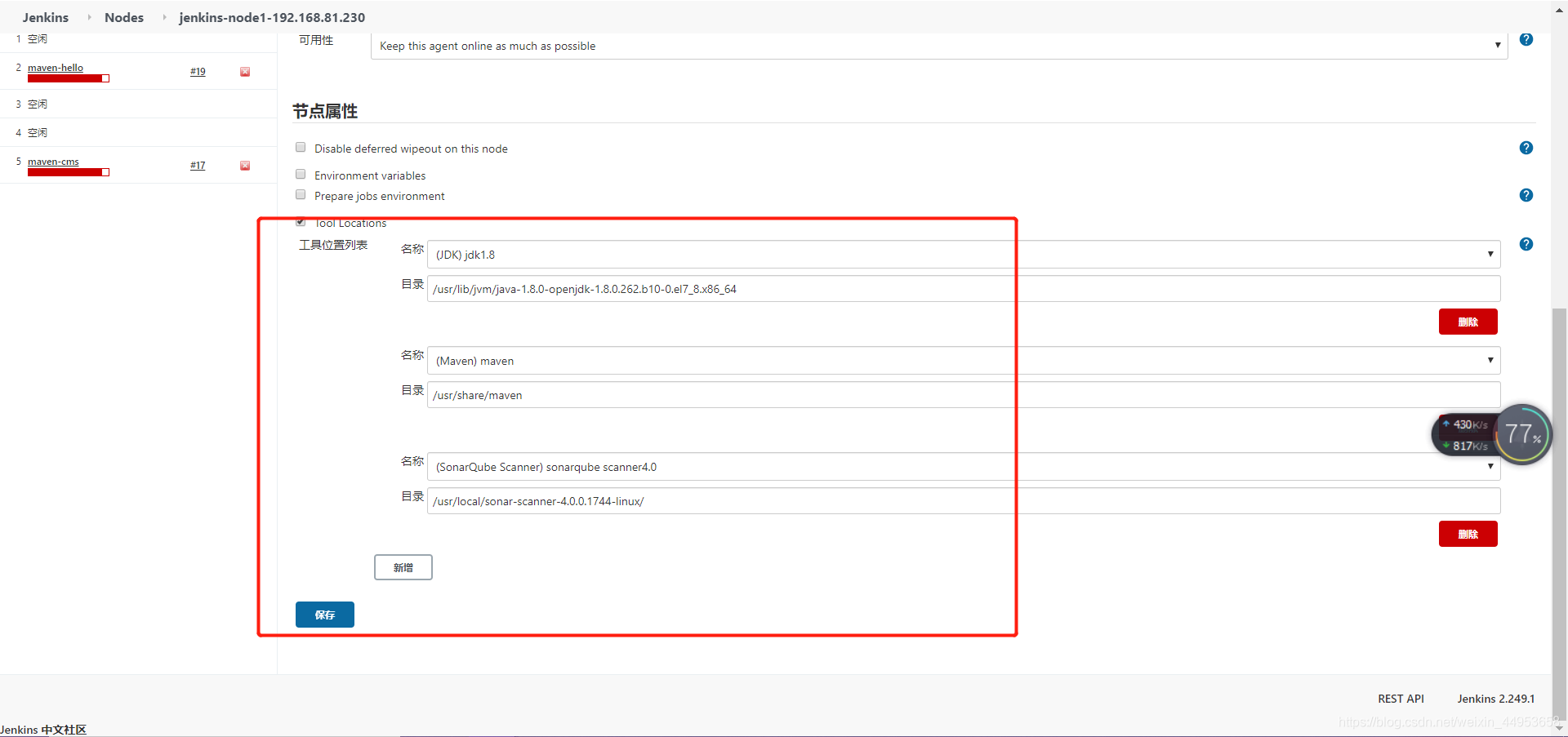Enable Disable deferred wipeout on this node
The height and width of the screenshot is (737, 1568).
click(x=301, y=148)
